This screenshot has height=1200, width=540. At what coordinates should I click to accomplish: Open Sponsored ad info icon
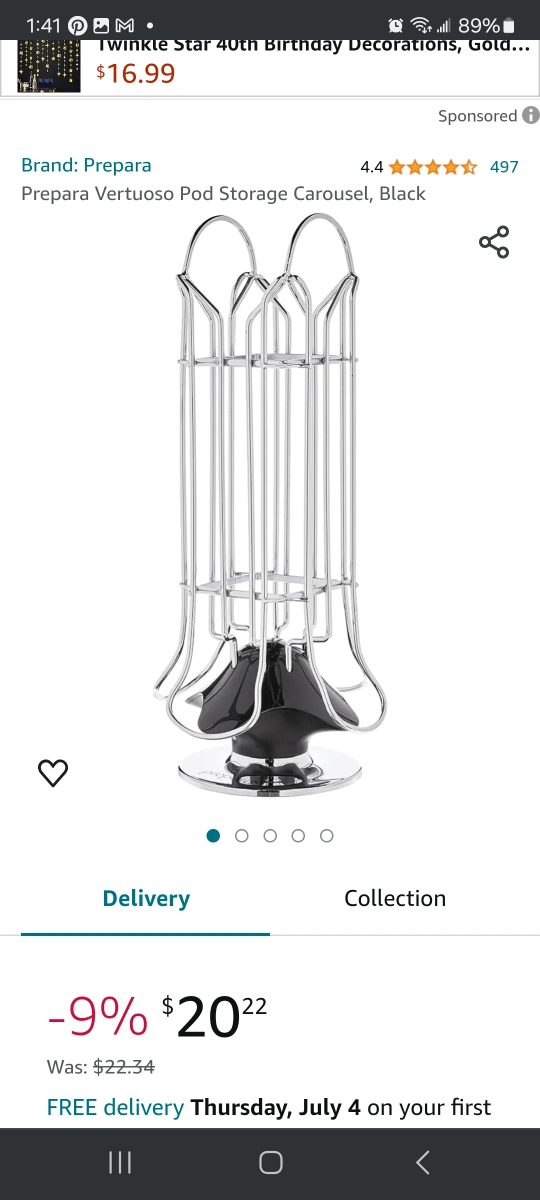[x=530, y=115]
